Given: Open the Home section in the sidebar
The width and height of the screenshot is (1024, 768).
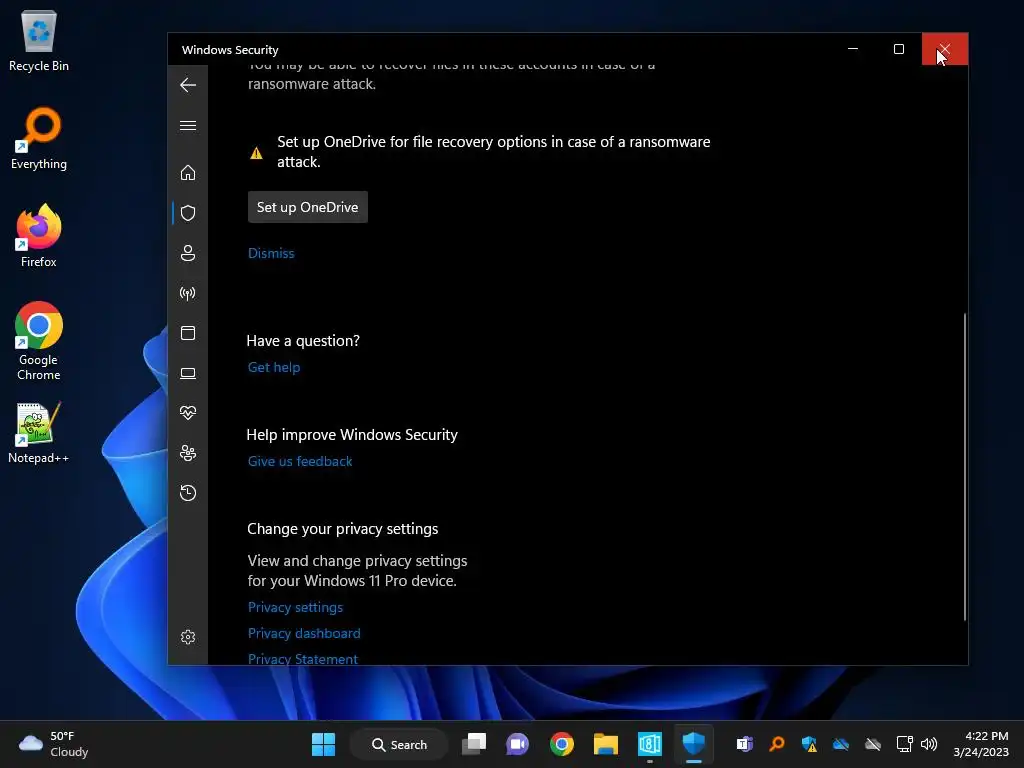Looking at the screenshot, I should (187, 172).
